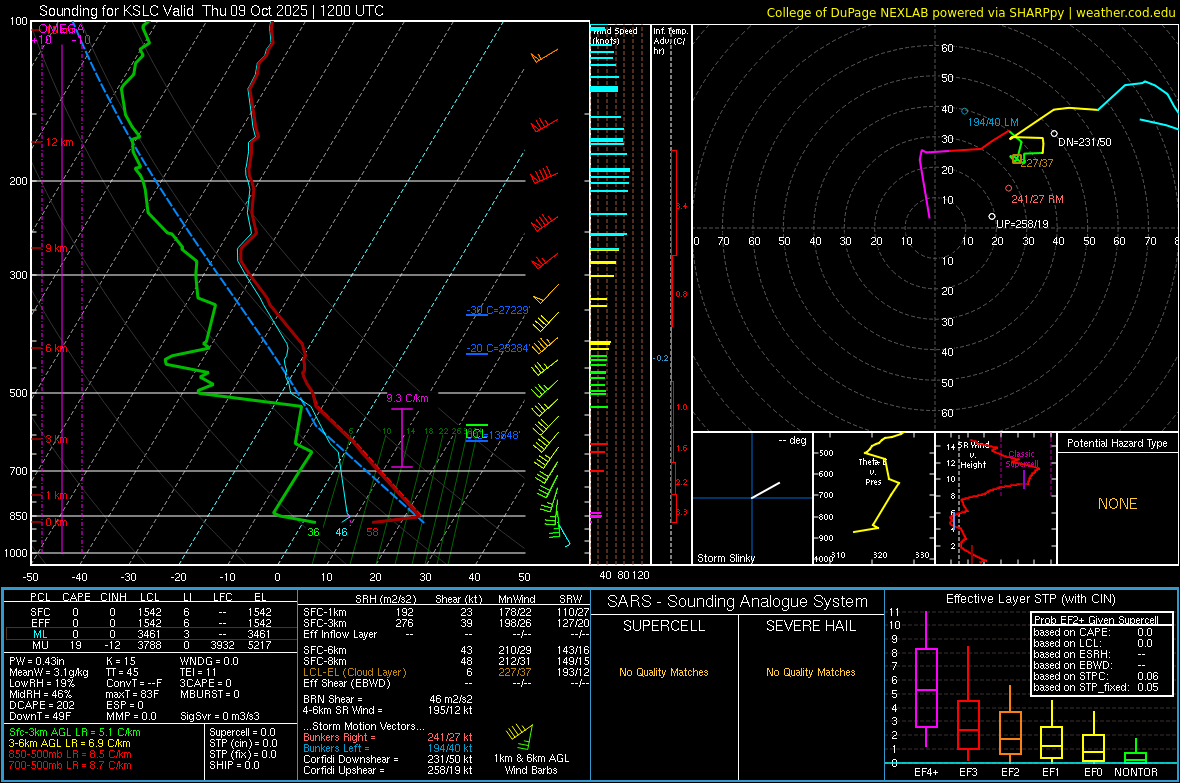Click the Bunkers Left = 194/40 kt text

(388, 748)
